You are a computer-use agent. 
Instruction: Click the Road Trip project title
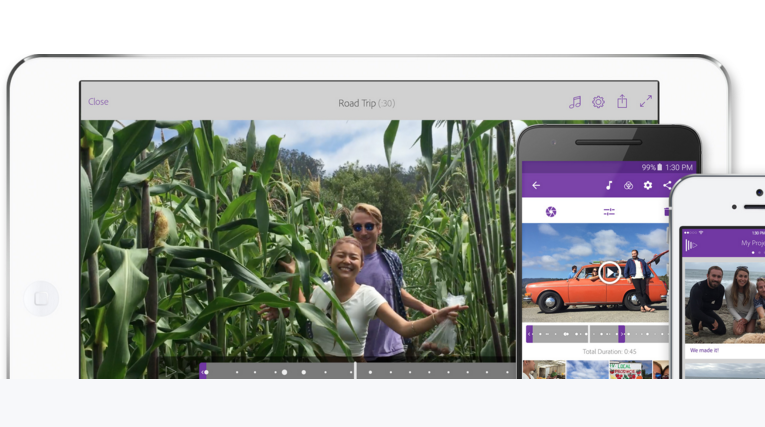coord(366,103)
